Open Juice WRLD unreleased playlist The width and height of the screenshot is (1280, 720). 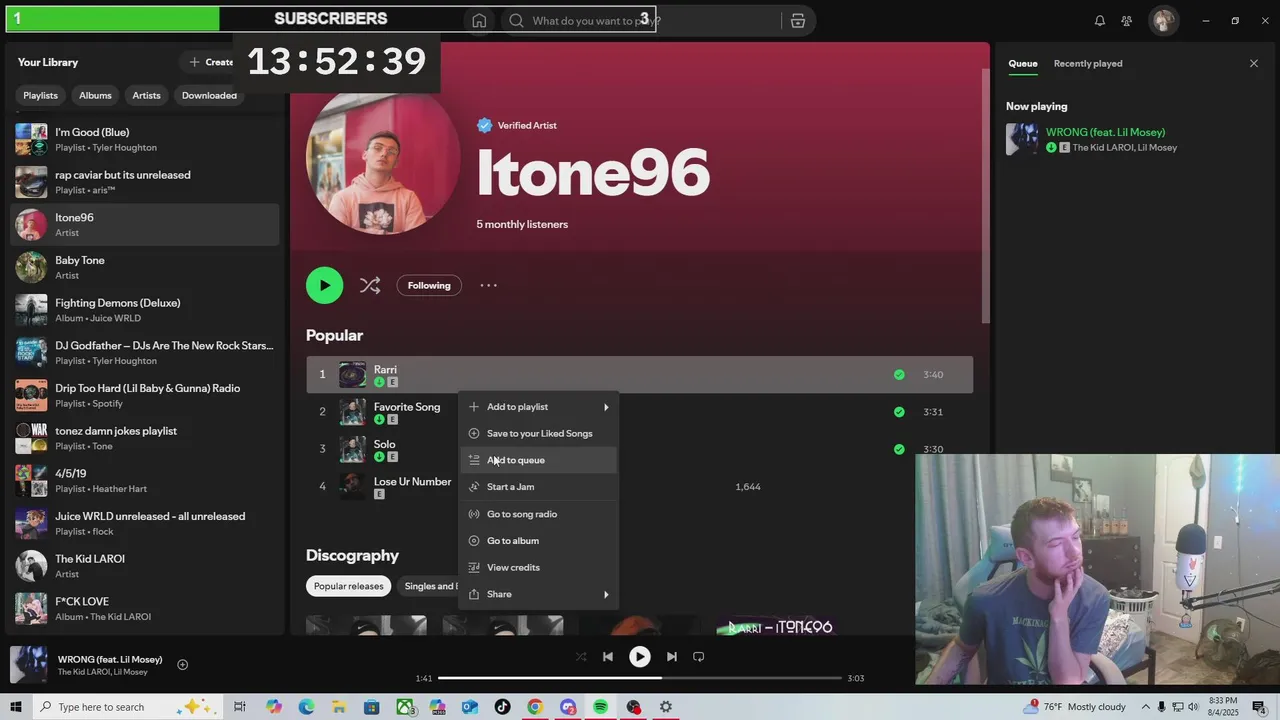[x=145, y=523]
